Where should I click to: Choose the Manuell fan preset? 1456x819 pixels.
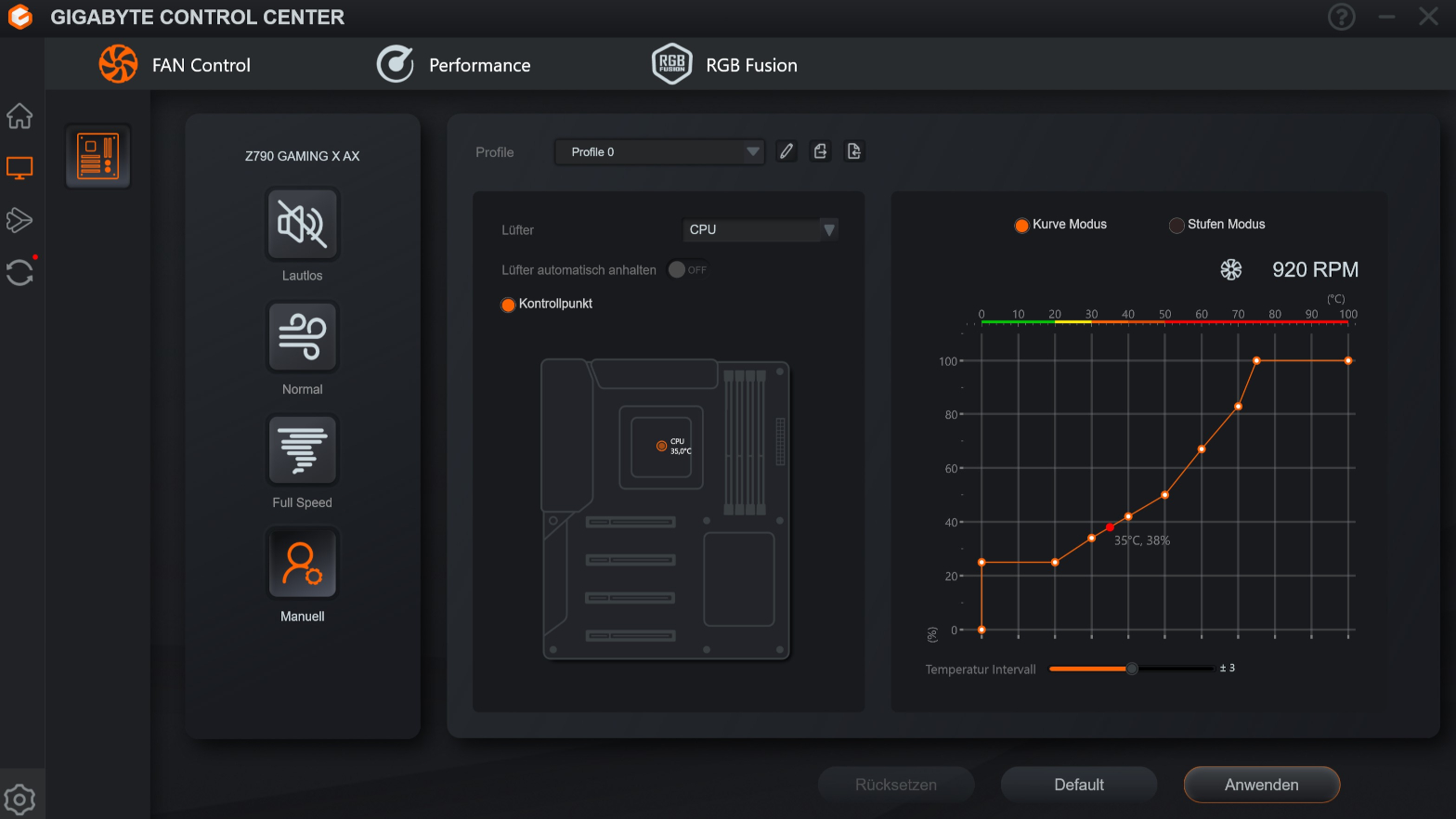(303, 565)
